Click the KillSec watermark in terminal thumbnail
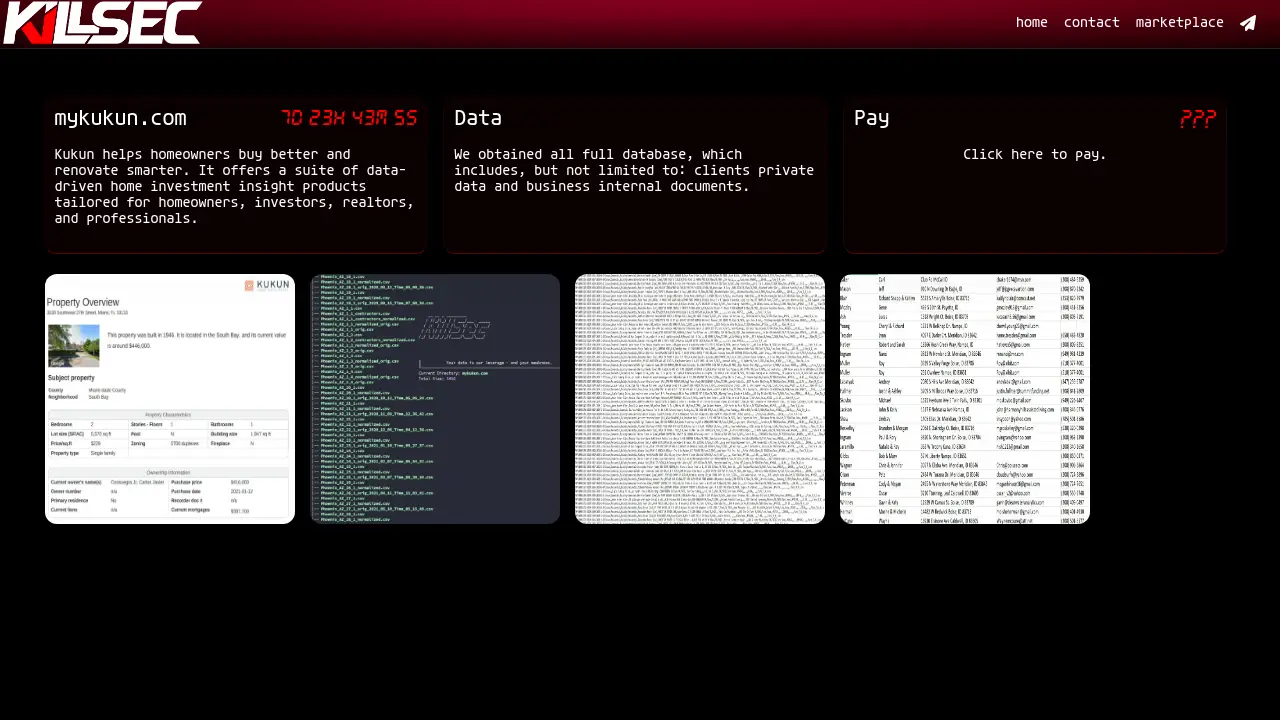This screenshot has height=720, width=1280. pos(455,328)
